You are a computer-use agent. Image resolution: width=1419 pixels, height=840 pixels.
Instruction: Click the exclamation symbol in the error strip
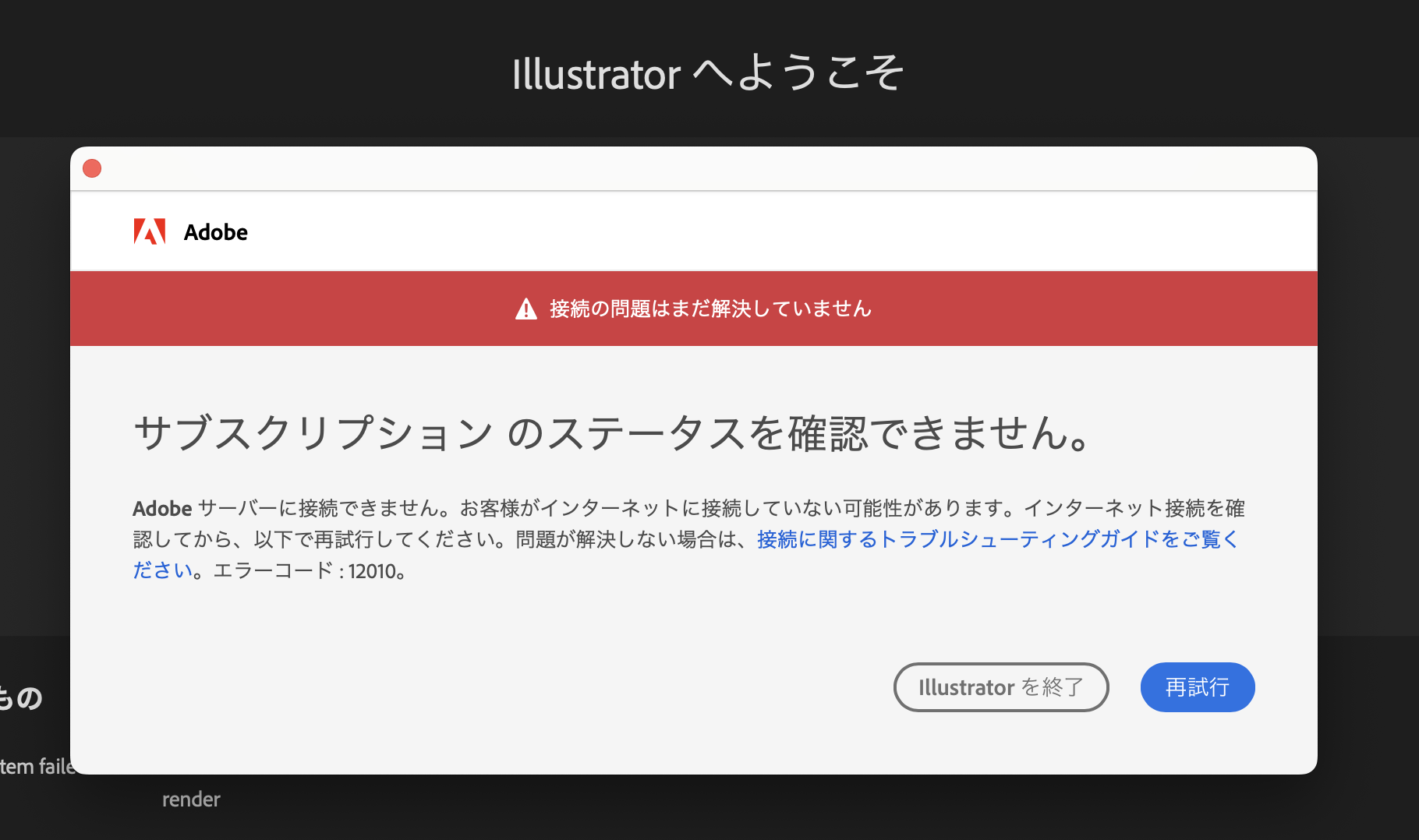[x=525, y=309]
